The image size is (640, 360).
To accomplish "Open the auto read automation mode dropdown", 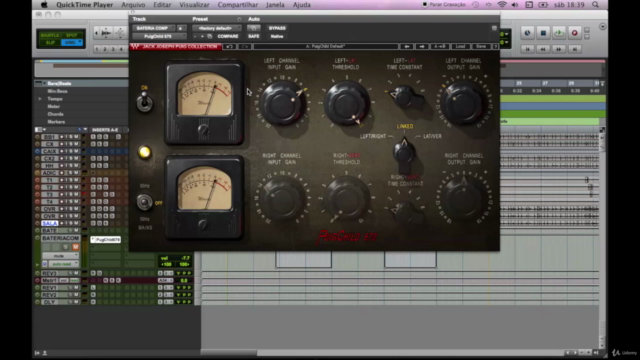I will point(61,264).
